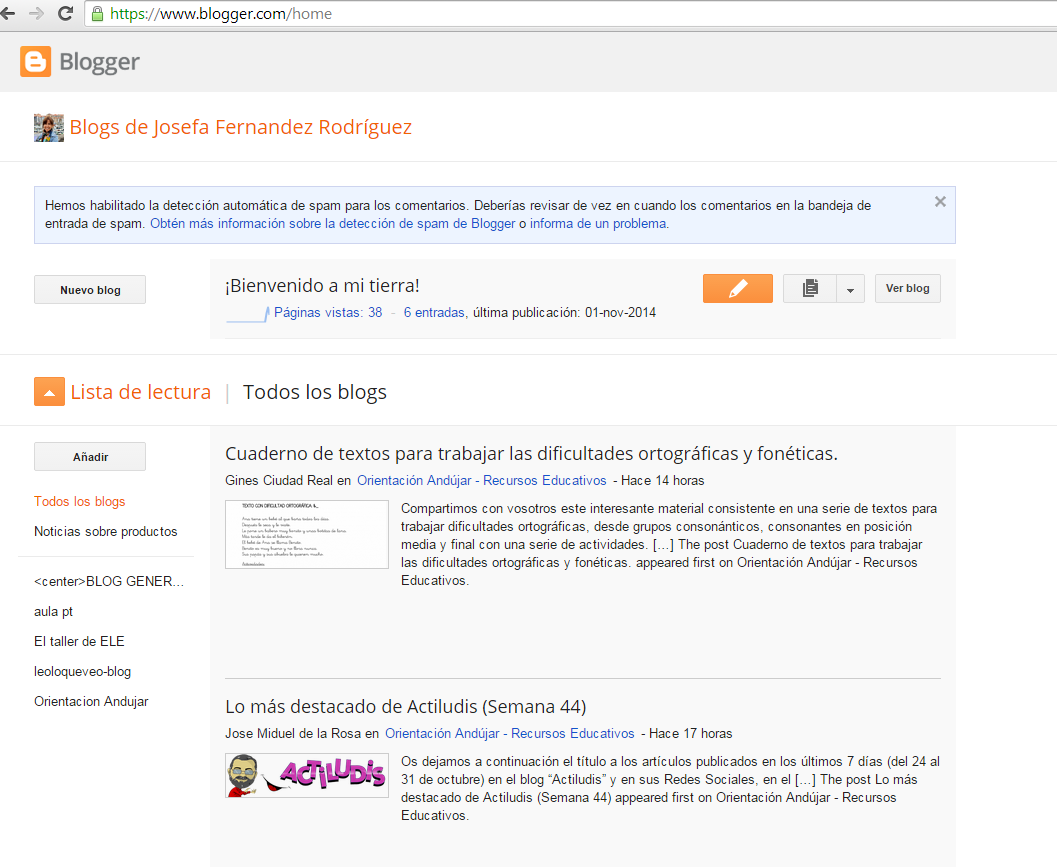Image resolution: width=1057 pixels, height=867 pixels.
Task: Open 'Lo más destacado de Actiludis' post
Action: [406, 707]
